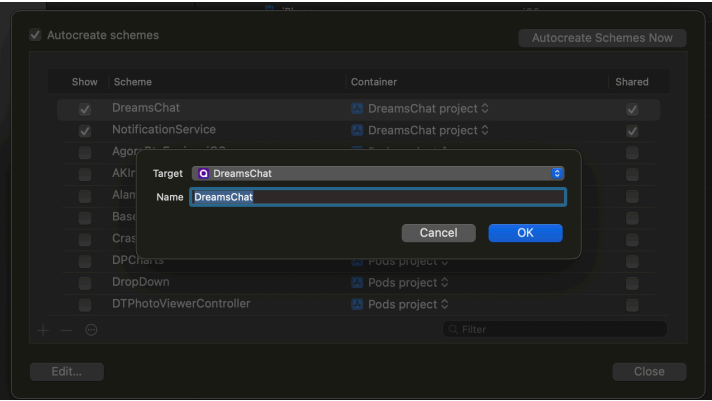
Task: Toggle the Autocreate schemes checkbox
Action: click(36, 35)
